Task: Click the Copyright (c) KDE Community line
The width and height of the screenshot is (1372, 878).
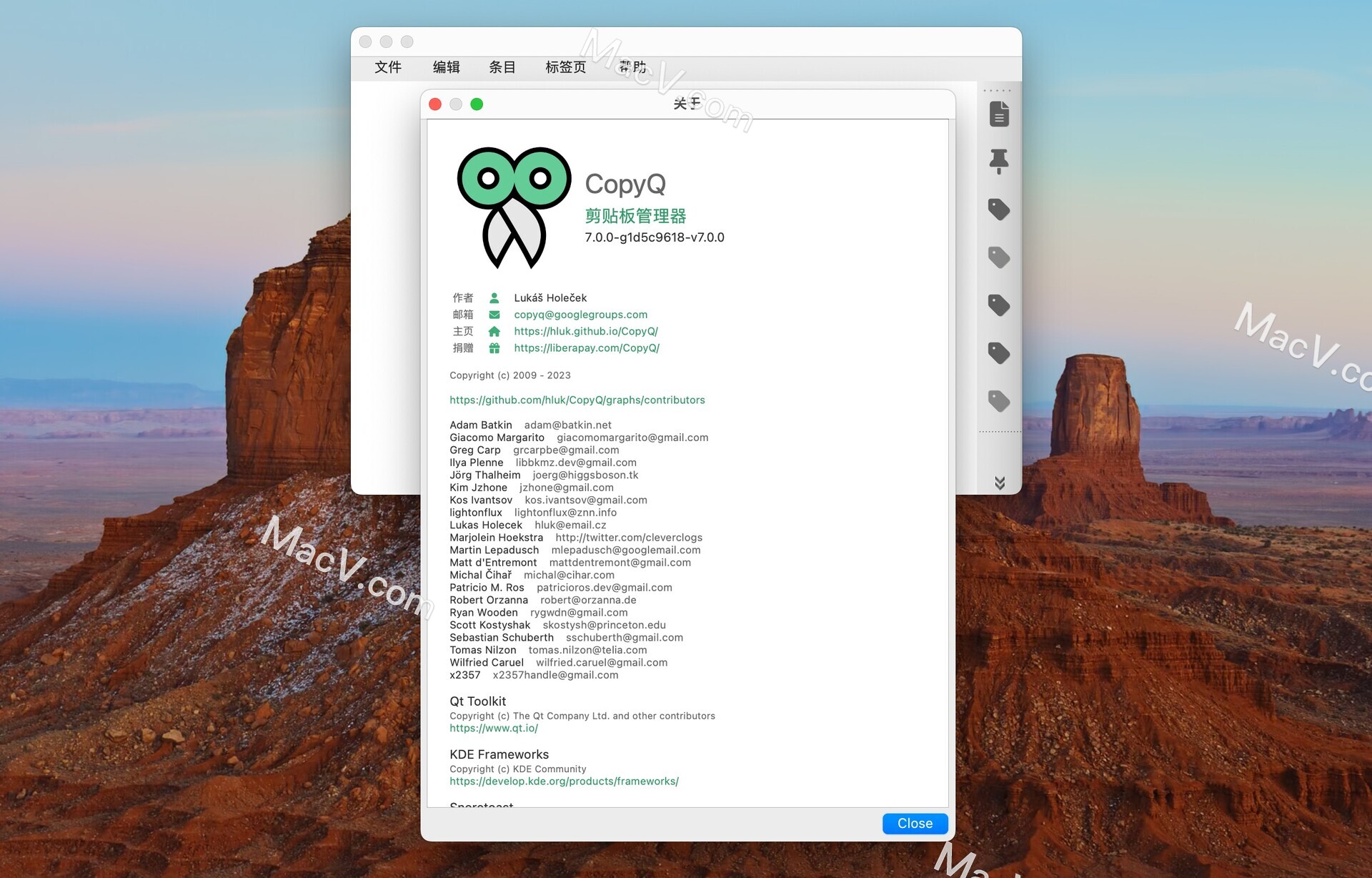Action: click(518, 769)
